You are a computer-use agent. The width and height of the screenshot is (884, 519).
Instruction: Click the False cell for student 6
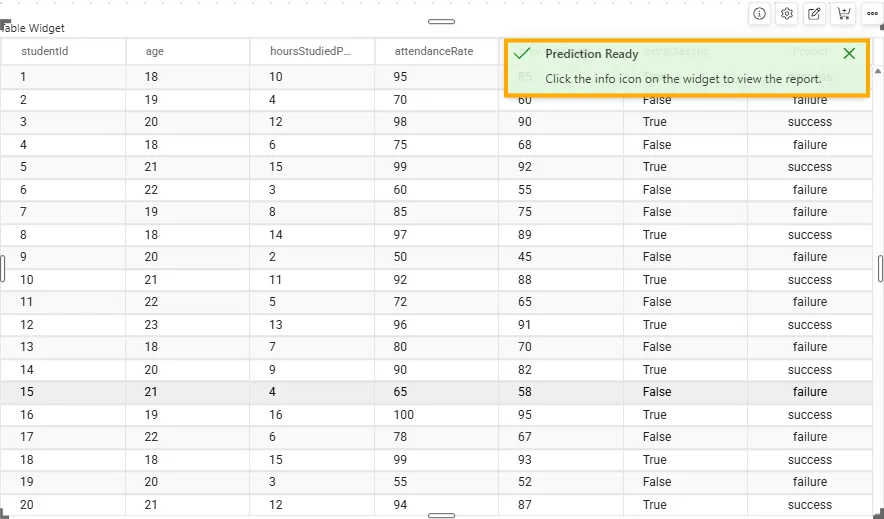pos(657,190)
